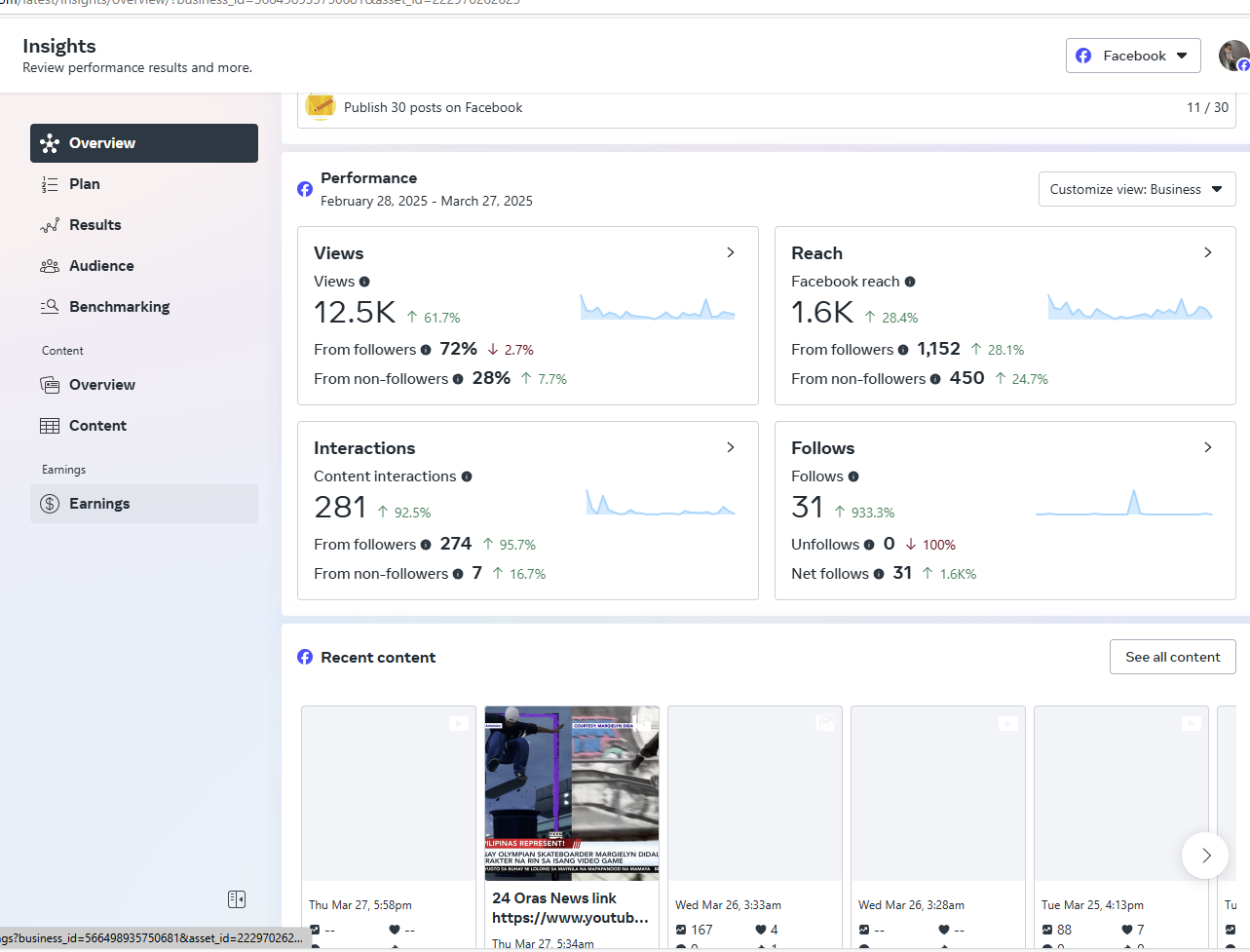Expand the Interactions card chevron

(731, 447)
